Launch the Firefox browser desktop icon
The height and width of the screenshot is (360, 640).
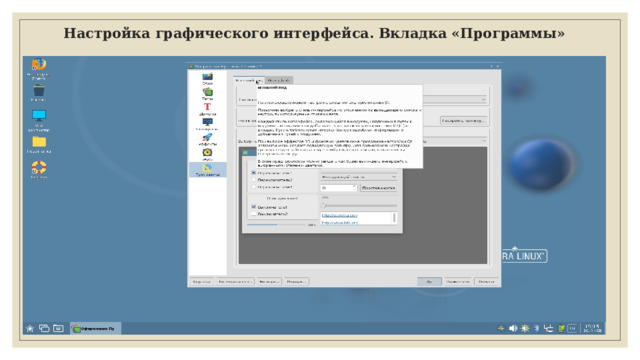pyautogui.click(x=39, y=64)
